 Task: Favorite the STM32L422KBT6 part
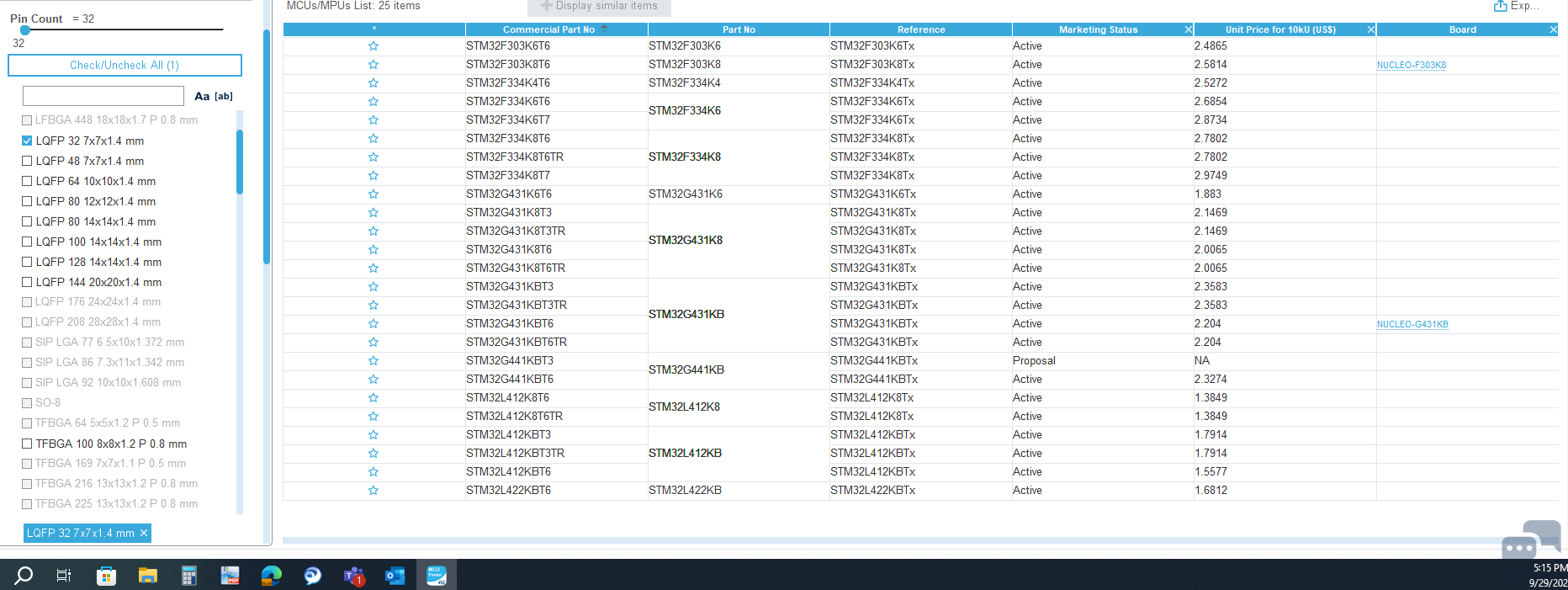(x=373, y=491)
